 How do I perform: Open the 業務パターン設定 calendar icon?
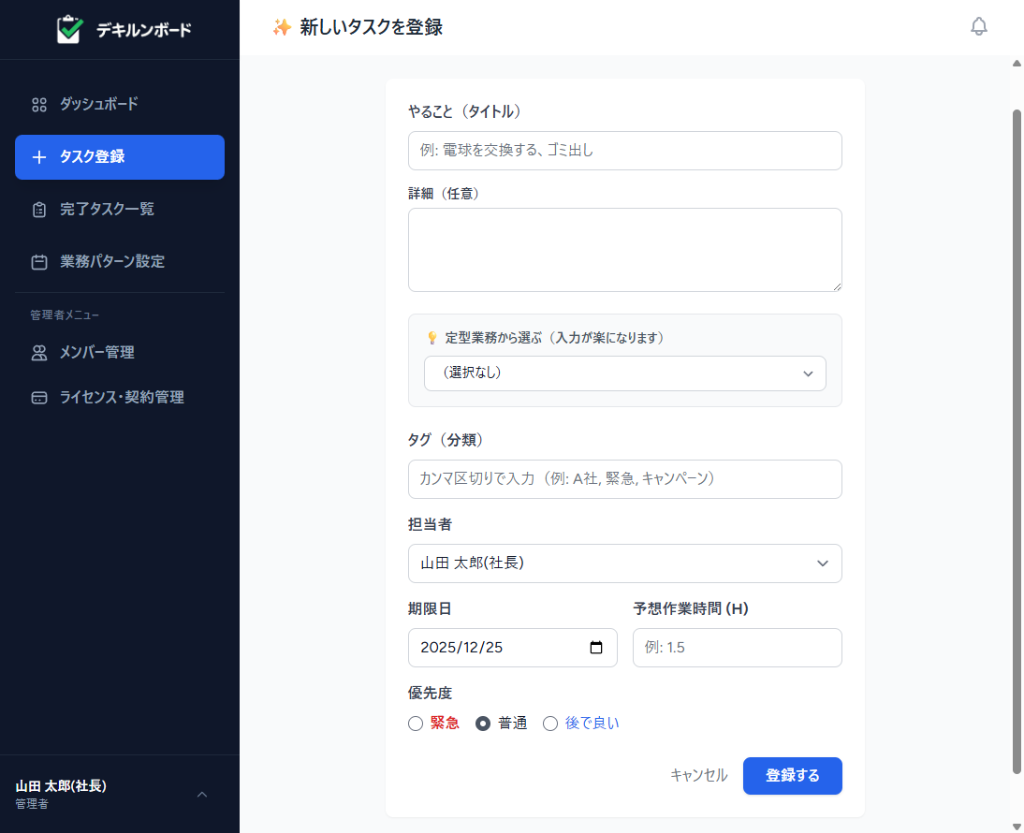coord(38,261)
